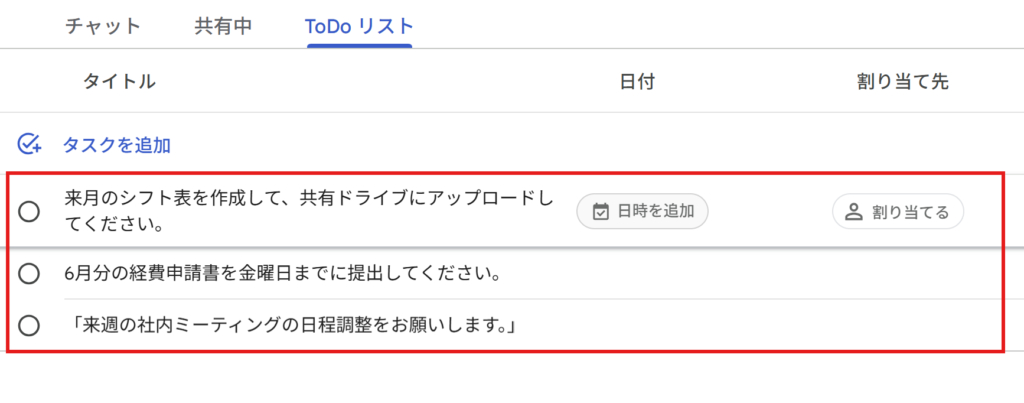Select the ToDo リスト tab
This screenshot has height=403, width=1024.
[359, 26]
